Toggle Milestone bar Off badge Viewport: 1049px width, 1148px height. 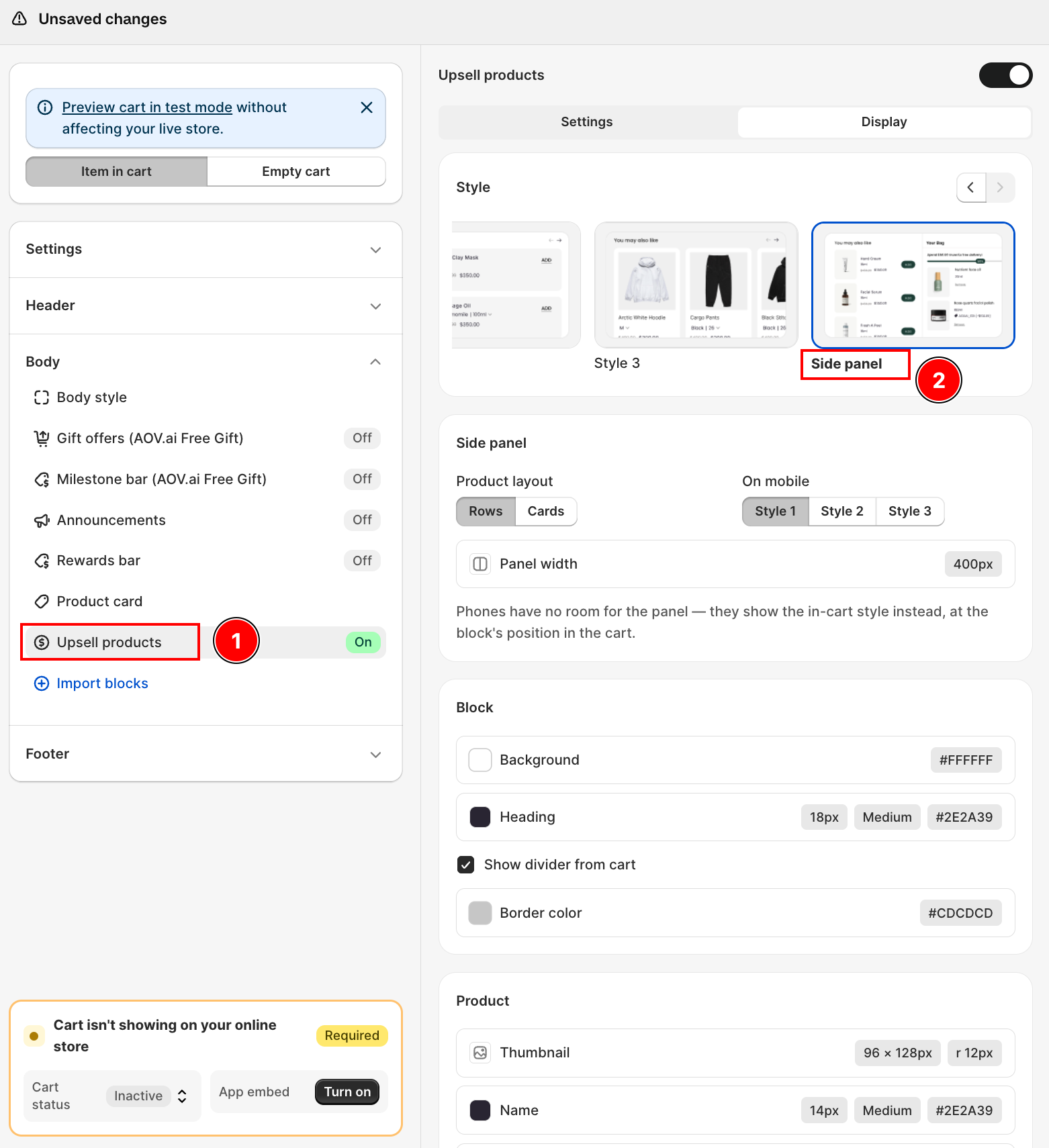362,479
